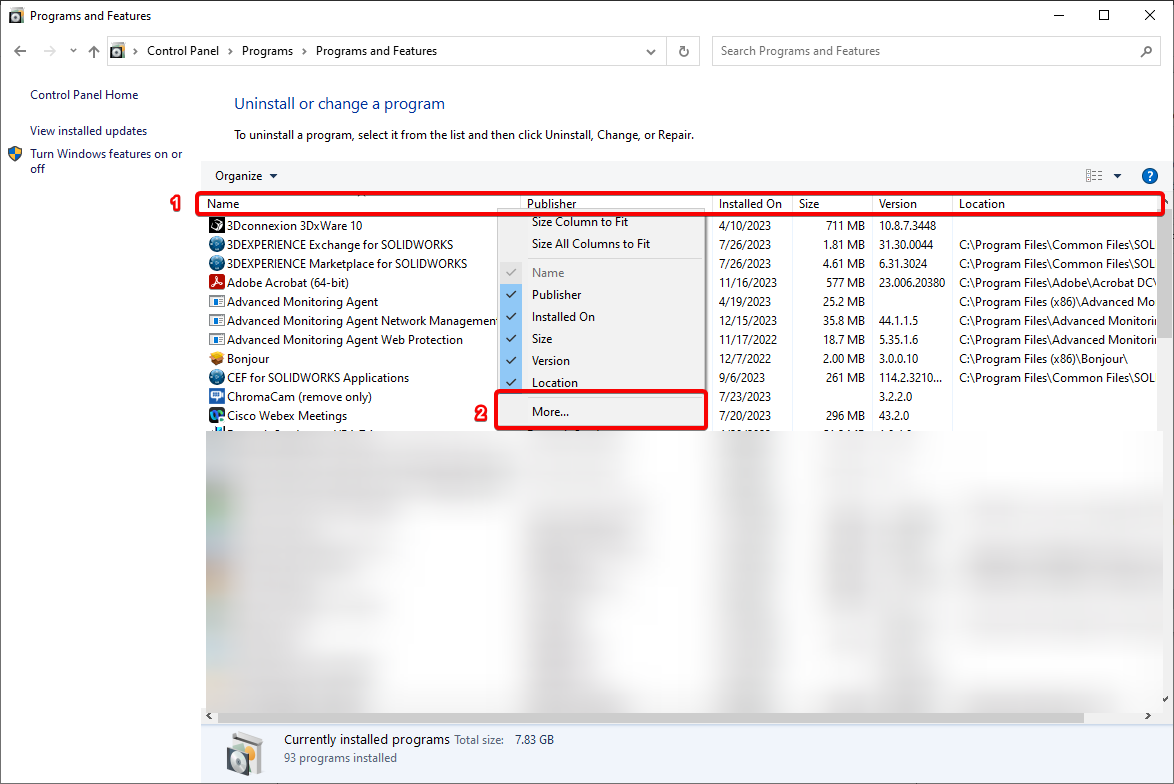Screen dimensions: 1174x784
Task: Open Turn Windows features on or off
Action: point(106,161)
